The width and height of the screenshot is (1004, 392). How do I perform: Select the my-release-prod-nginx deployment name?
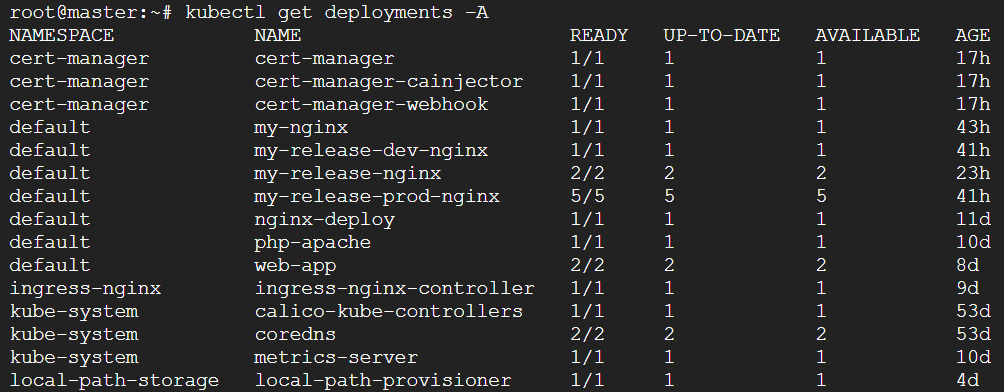coord(377,197)
